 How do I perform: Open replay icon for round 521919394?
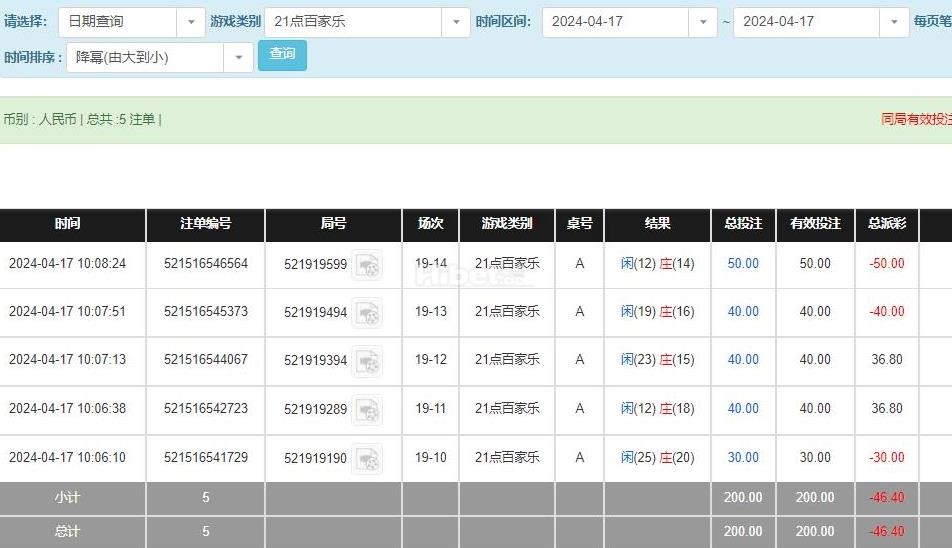tap(367, 362)
